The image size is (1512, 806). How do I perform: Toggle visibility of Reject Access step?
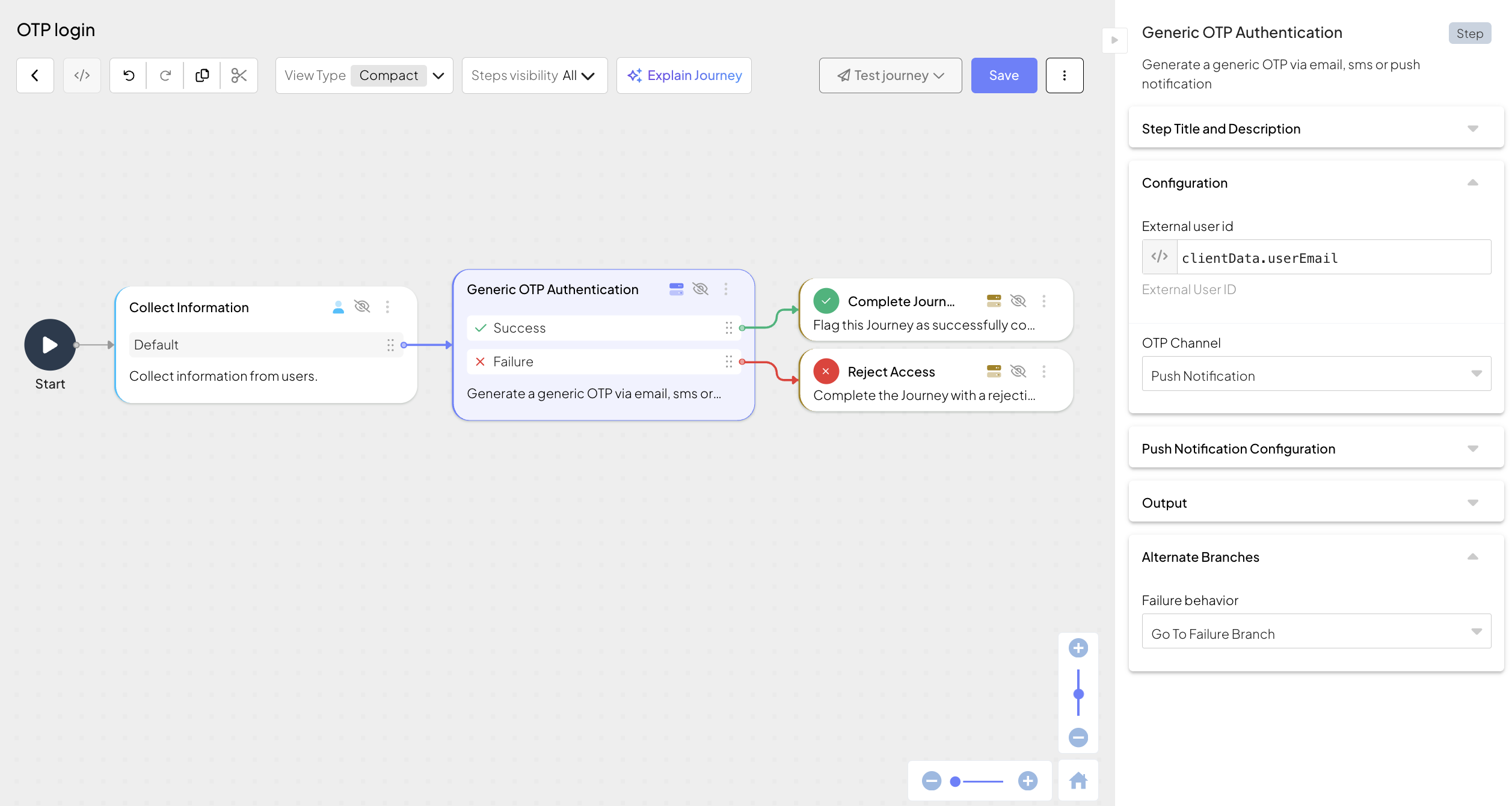point(1018,371)
